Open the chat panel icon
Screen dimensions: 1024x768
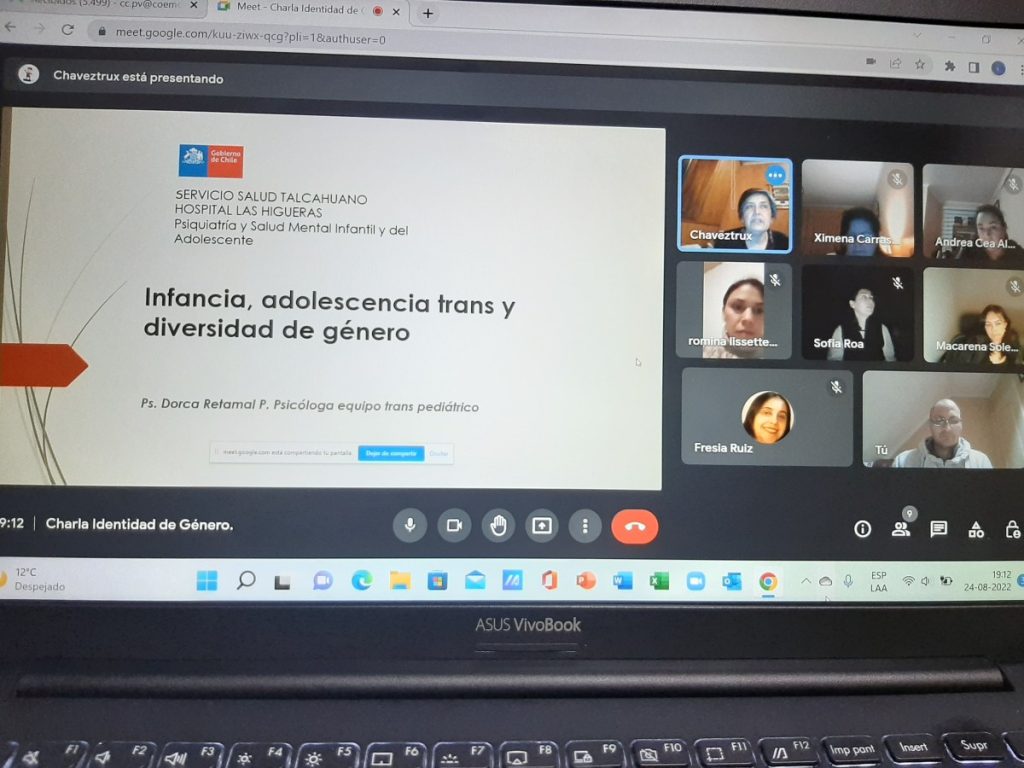[938, 529]
